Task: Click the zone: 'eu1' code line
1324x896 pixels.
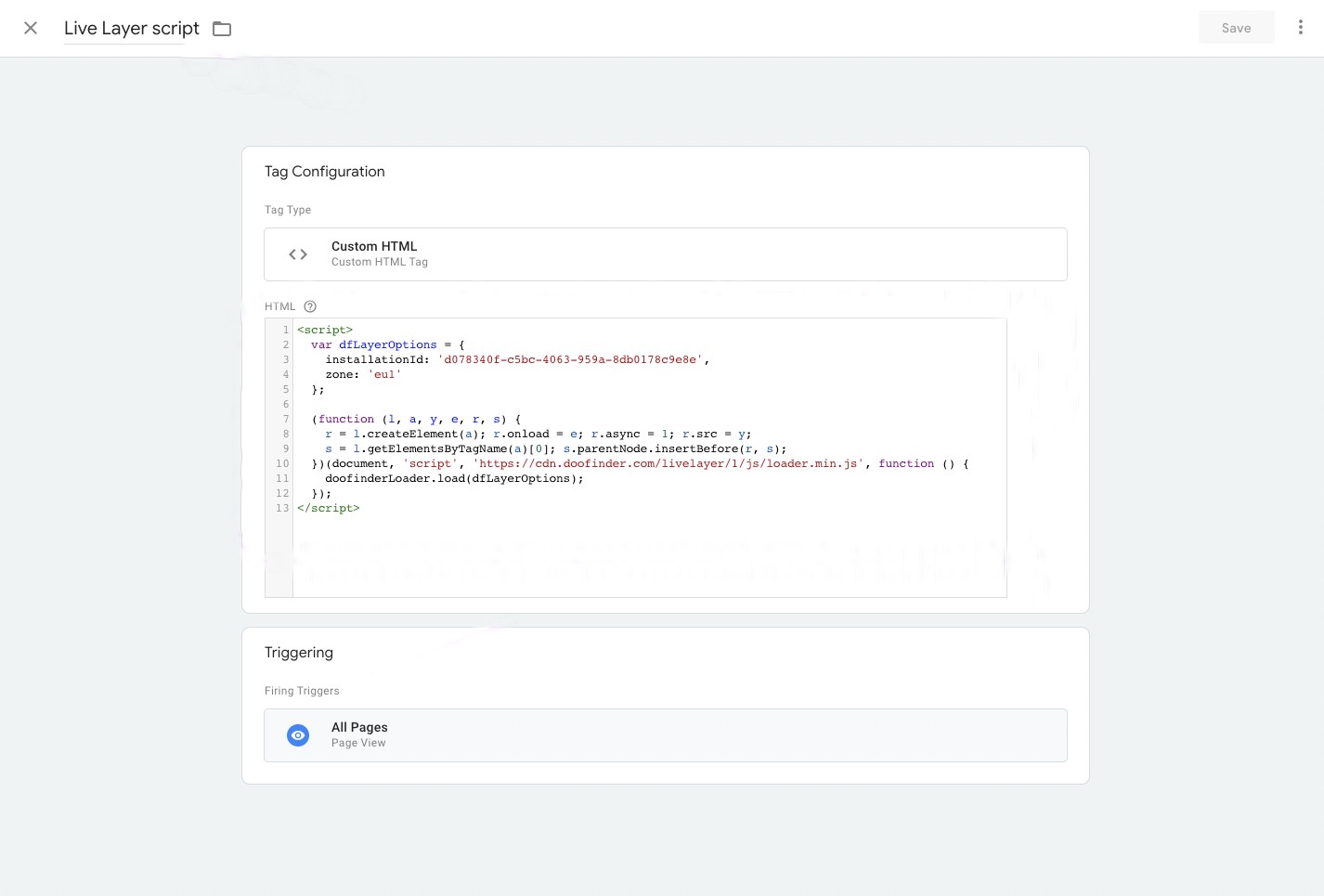Action: pyautogui.click(x=363, y=374)
